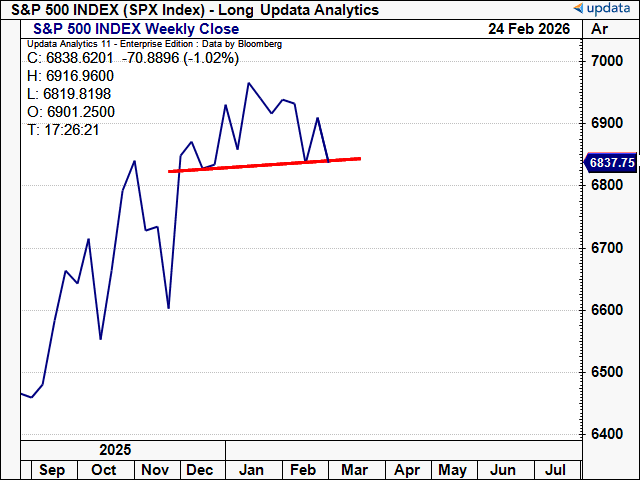
Task: Click the time stamp T: 17:26:21
Action: [x=63, y=130]
